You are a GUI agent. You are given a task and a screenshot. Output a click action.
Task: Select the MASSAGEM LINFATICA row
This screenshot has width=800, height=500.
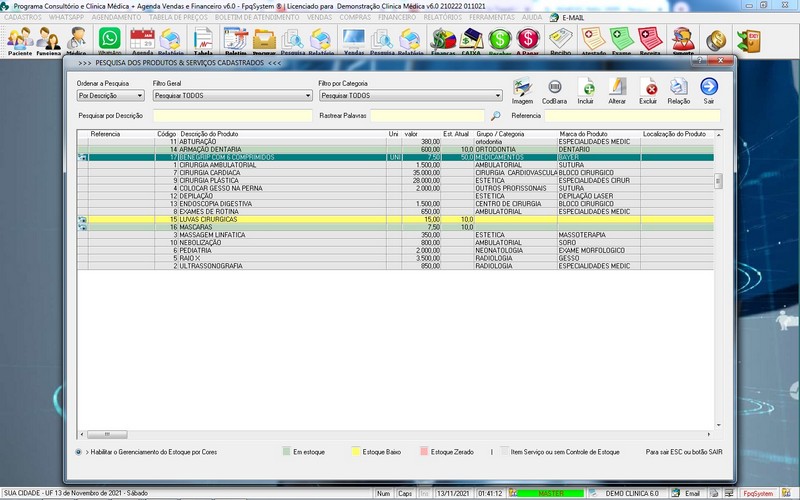click(x=395, y=235)
